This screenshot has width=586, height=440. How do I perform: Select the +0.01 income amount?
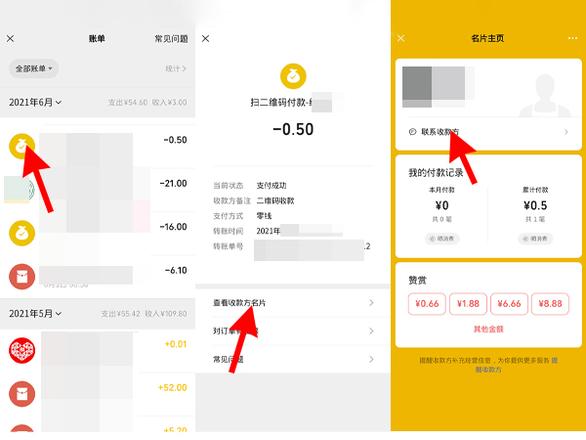point(176,344)
